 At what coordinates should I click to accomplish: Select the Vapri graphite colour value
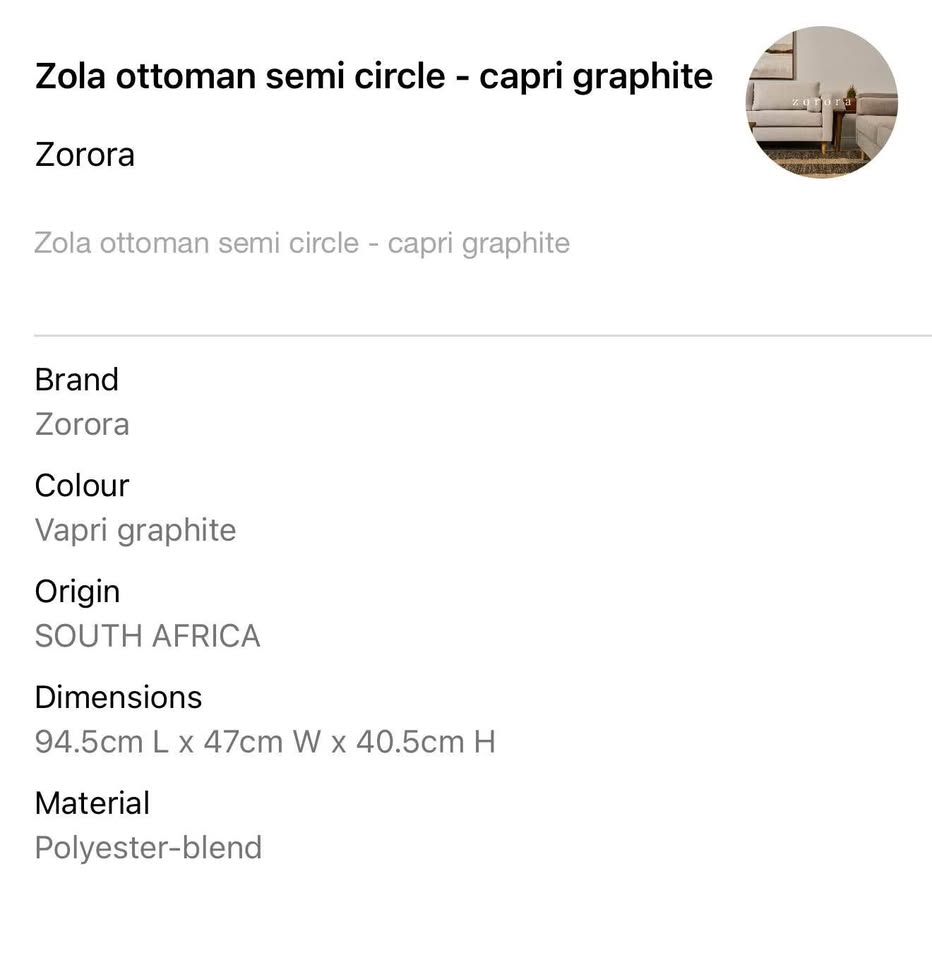135,530
